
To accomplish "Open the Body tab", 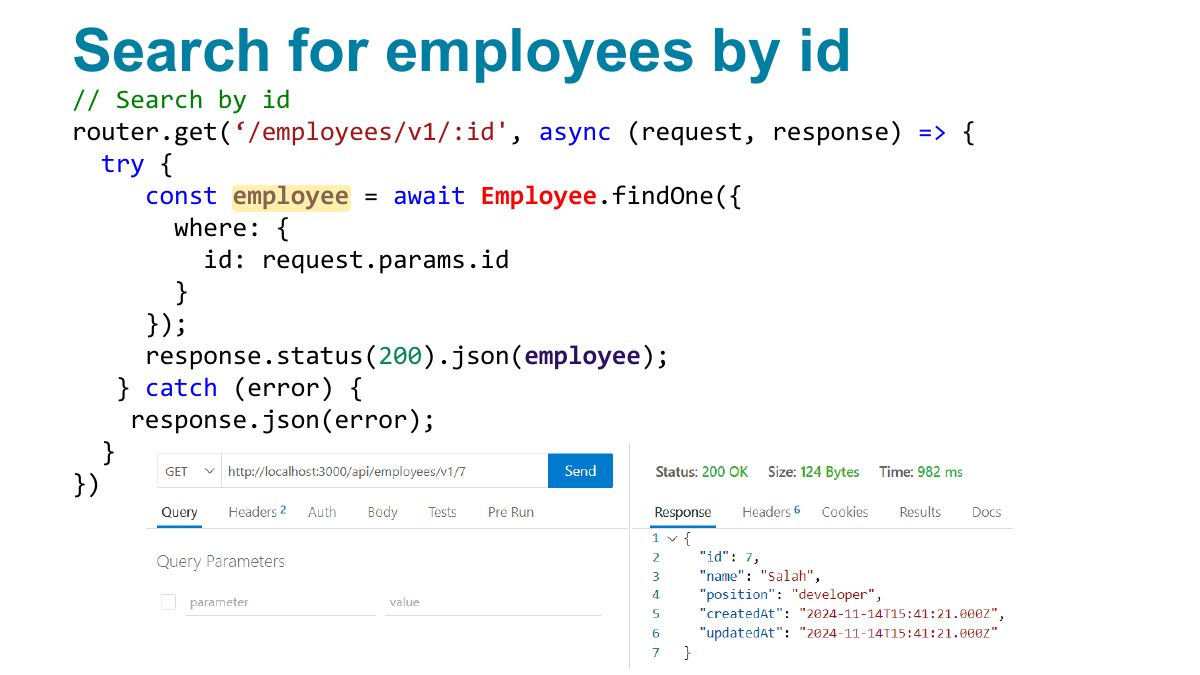I will (x=382, y=512).
